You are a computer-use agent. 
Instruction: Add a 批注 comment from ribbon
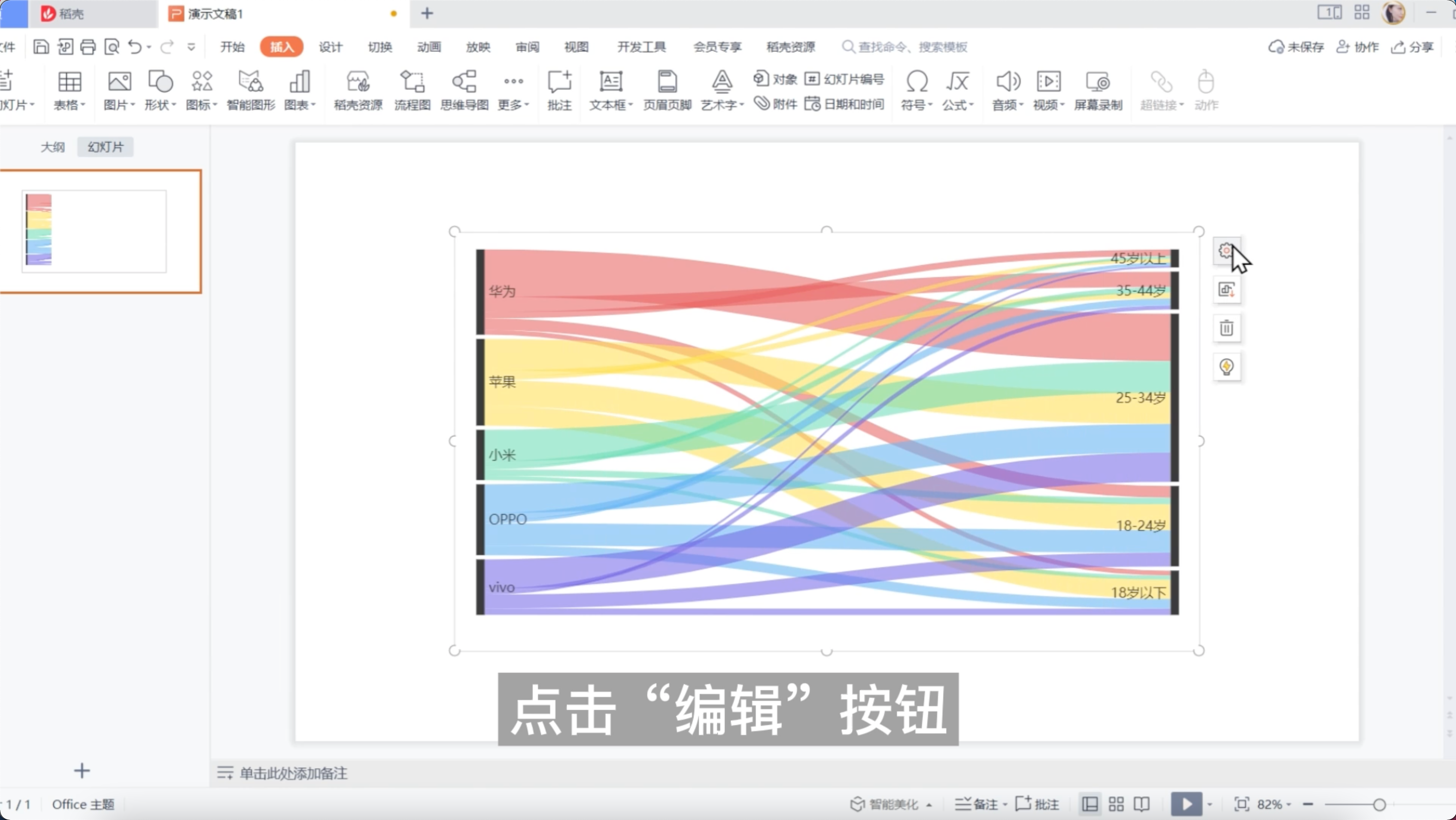coord(560,90)
